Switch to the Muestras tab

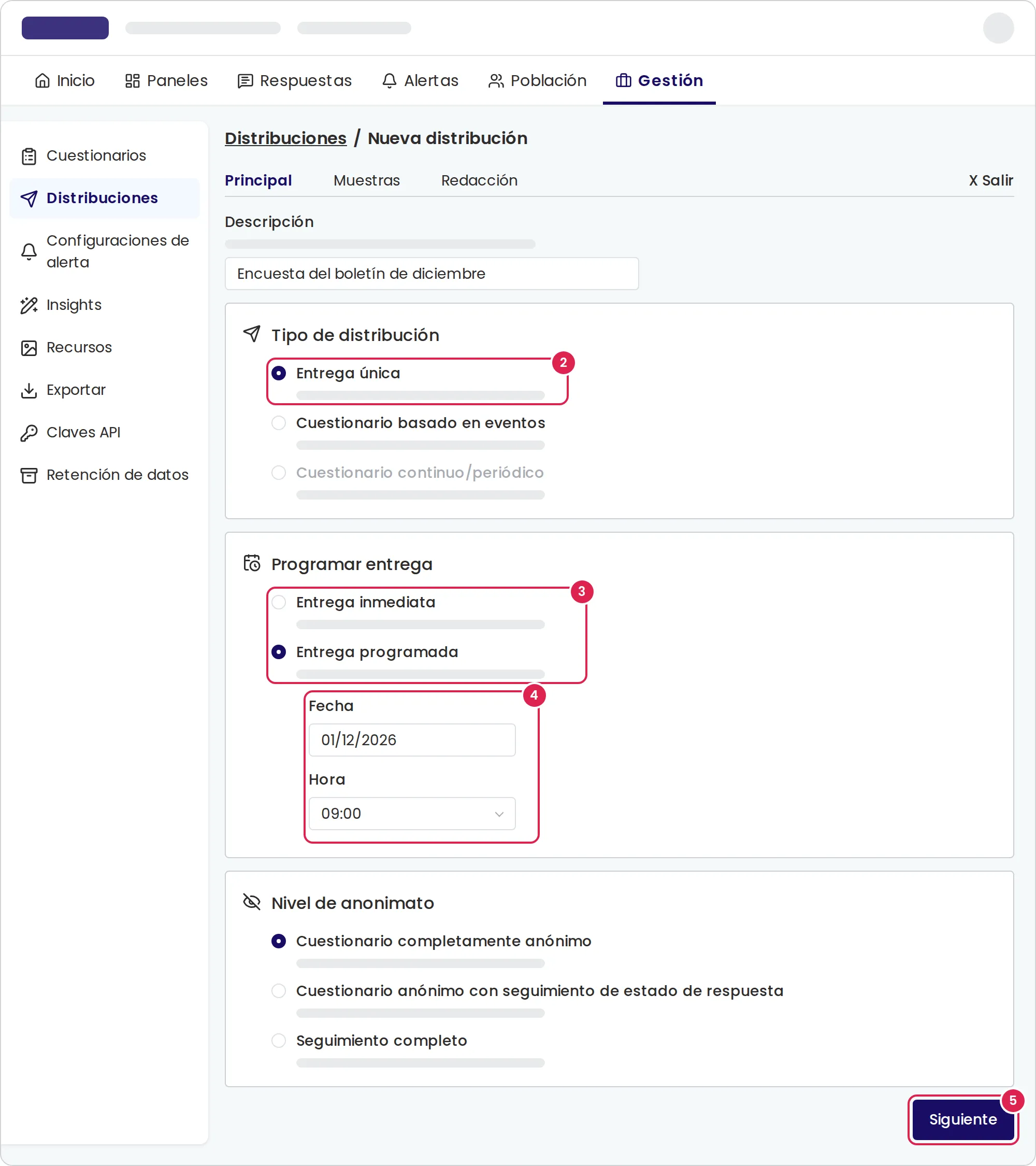367,180
